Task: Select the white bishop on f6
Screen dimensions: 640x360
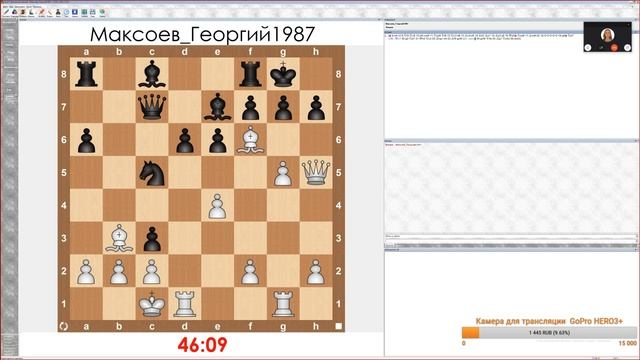Action: (250, 140)
